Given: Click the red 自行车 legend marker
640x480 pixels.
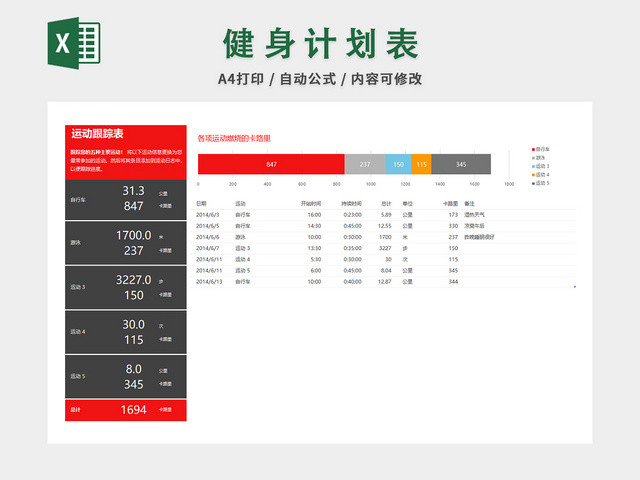Looking at the screenshot, I should click(533, 149).
